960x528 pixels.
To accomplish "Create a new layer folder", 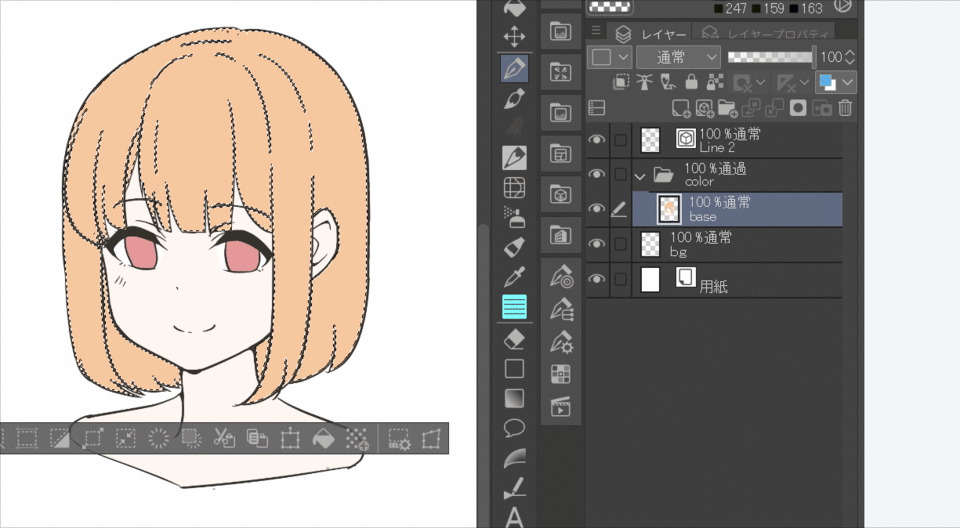I will (727, 108).
